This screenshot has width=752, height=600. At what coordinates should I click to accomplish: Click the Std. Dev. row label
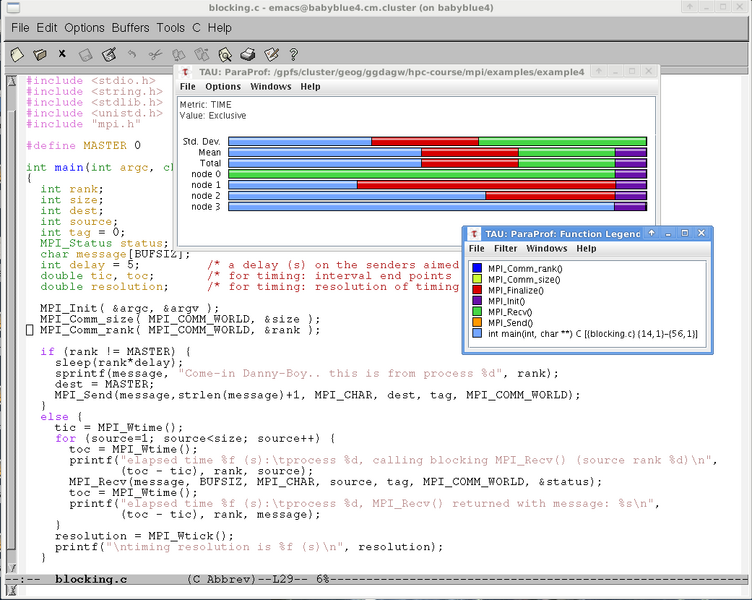[201, 142]
